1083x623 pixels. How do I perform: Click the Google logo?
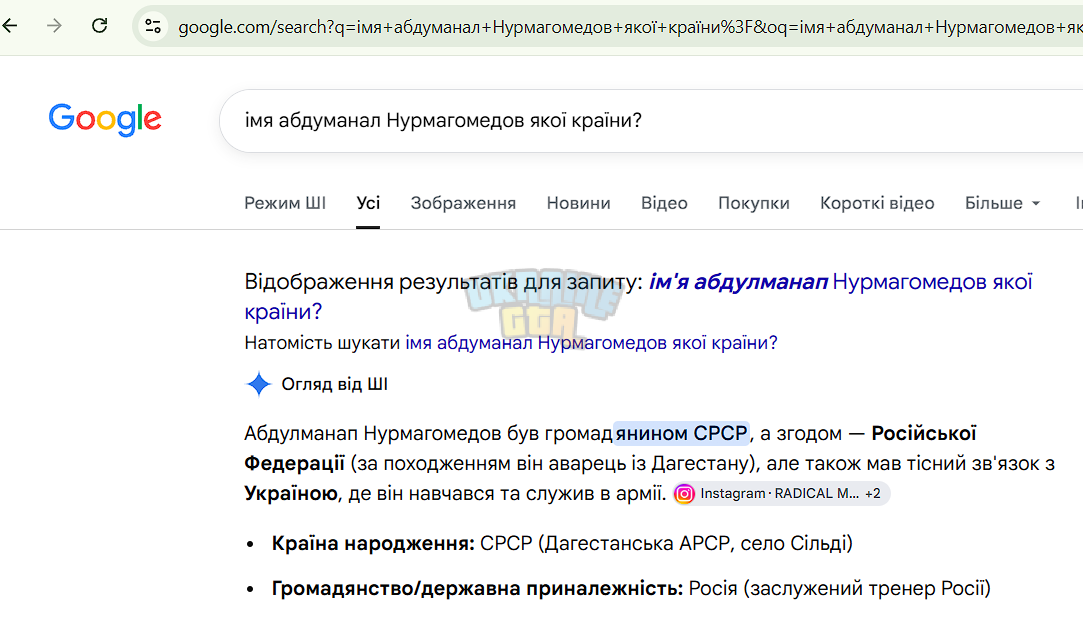[x=105, y=119]
